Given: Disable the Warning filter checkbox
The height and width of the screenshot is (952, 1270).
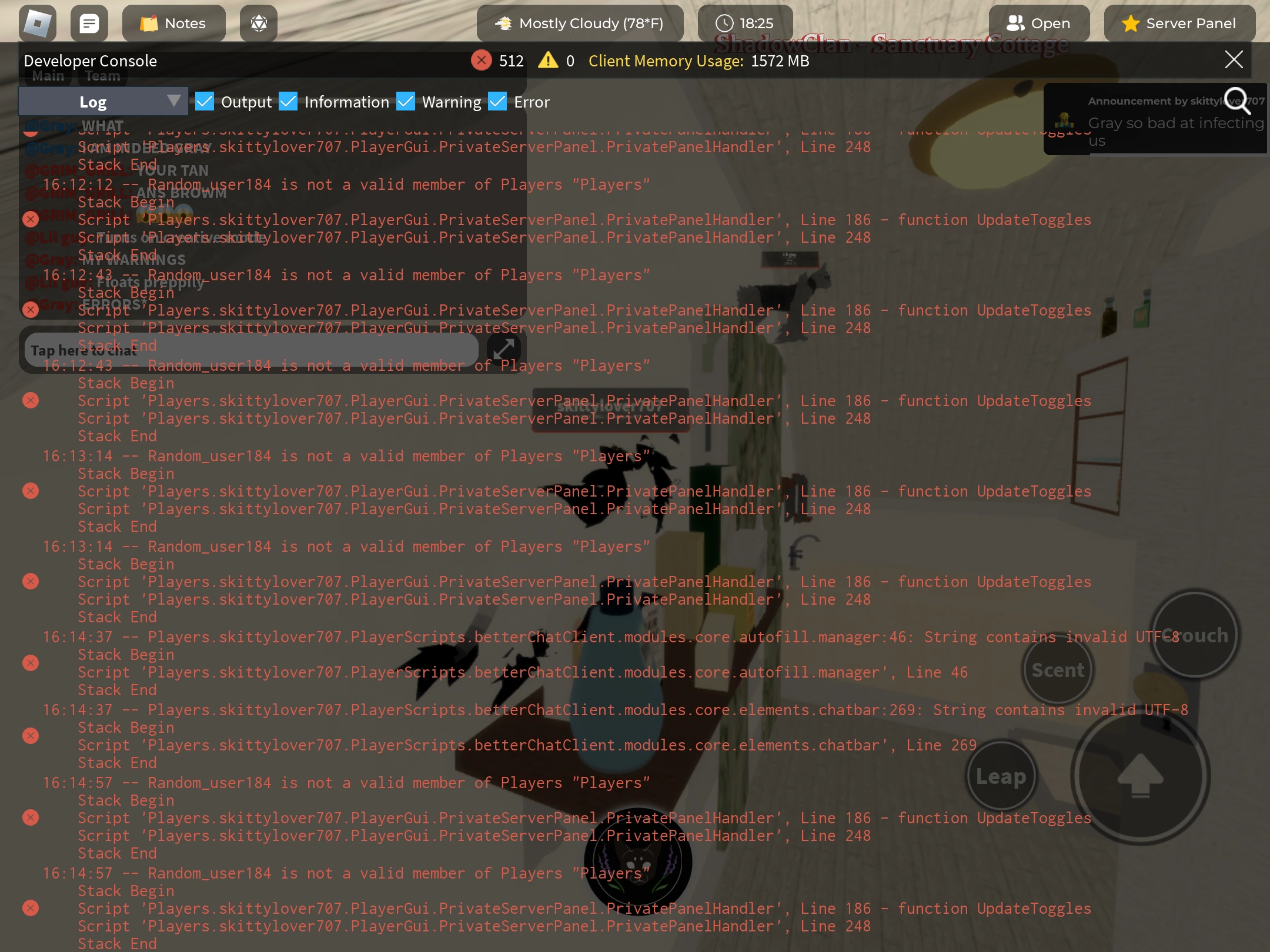Looking at the screenshot, I should click(x=406, y=102).
